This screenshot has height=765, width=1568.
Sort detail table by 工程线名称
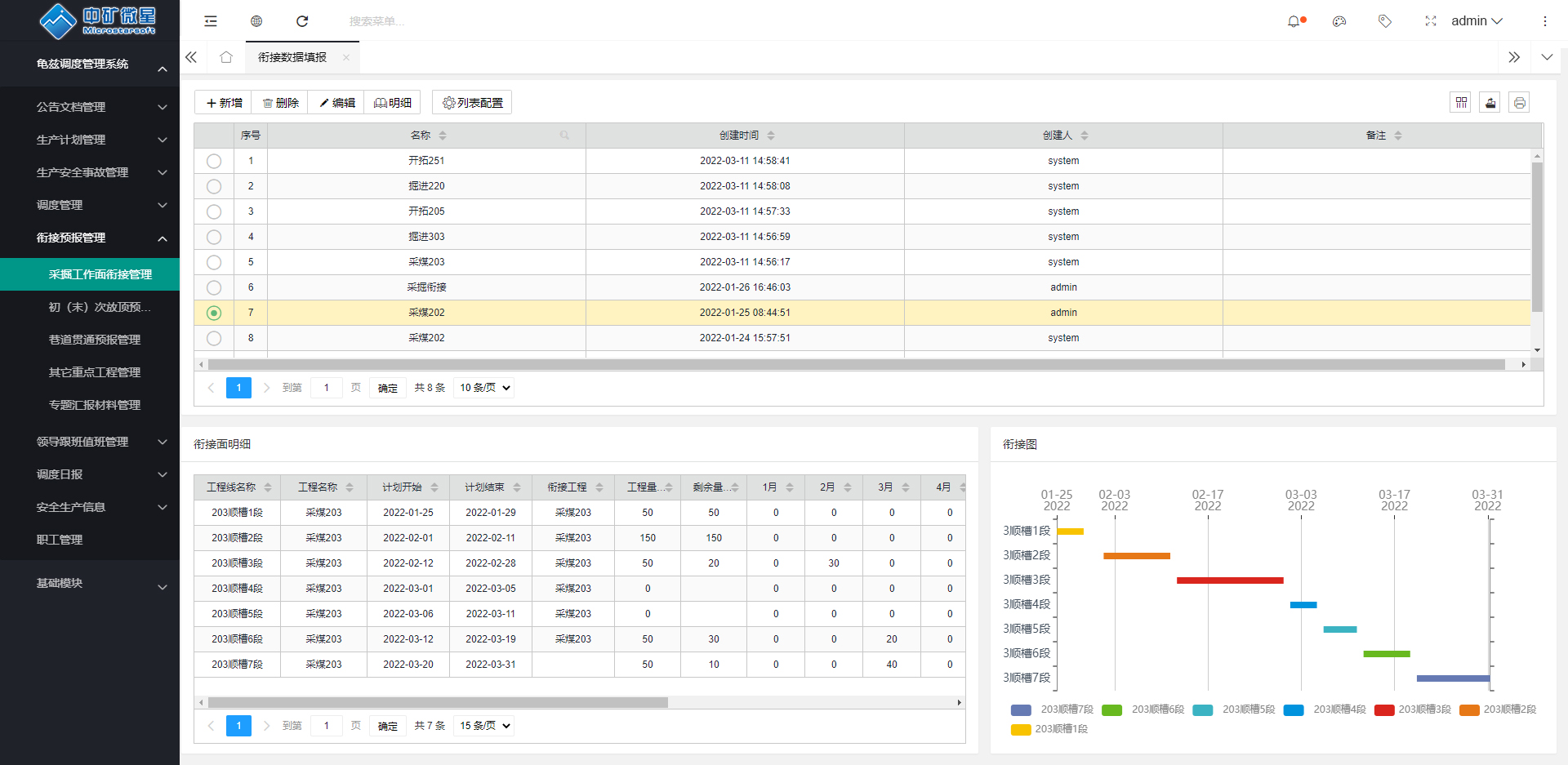[268, 487]
